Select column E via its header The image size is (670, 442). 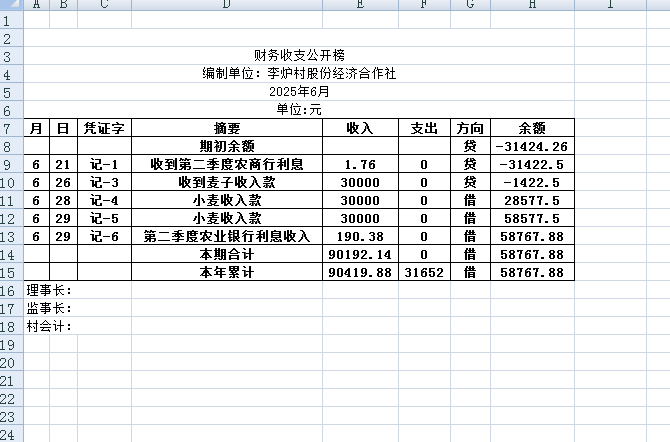point(360,5)
